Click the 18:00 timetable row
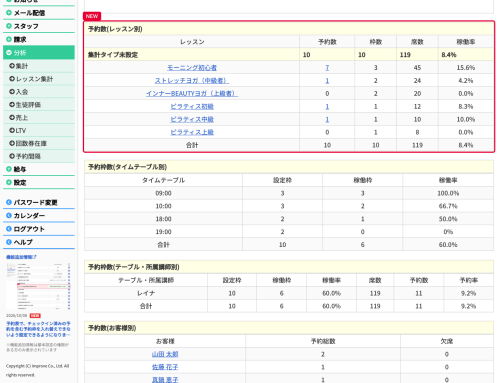Viewport: 500px width, 383px height. tap(289, 219)
